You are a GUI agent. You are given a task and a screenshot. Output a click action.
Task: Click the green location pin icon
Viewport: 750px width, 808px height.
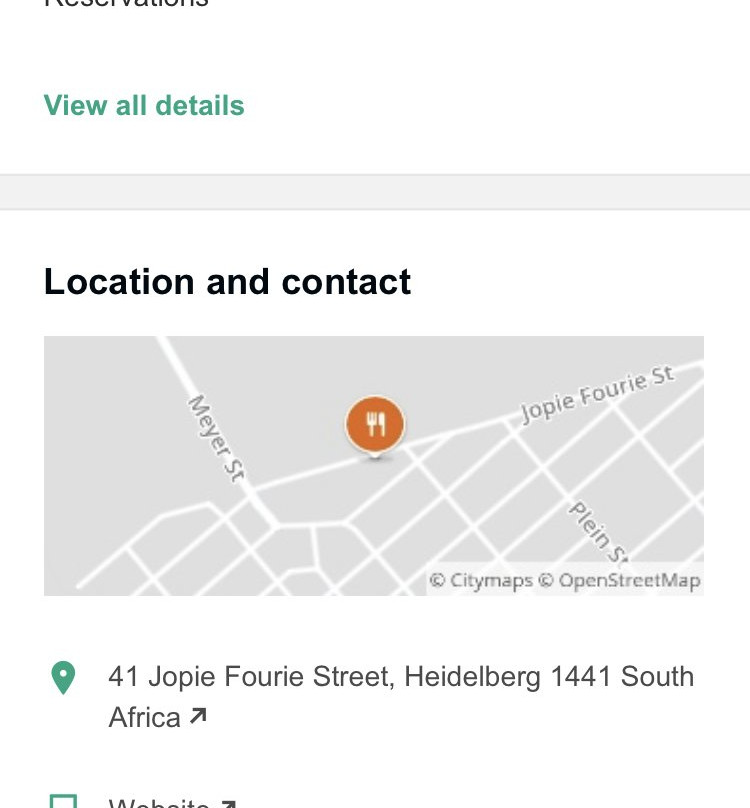point(63,677)
